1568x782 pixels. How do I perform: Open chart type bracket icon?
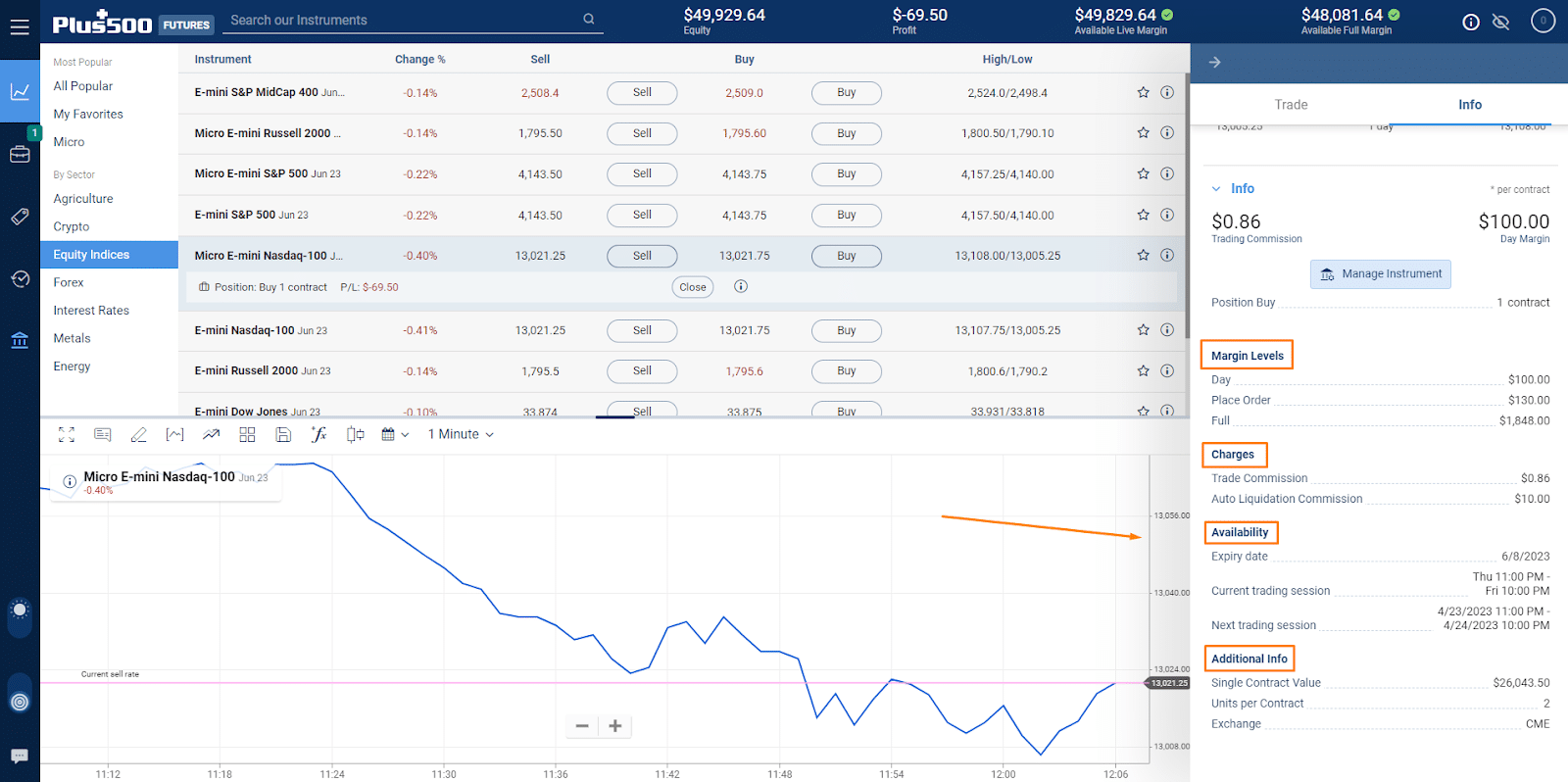174,434
